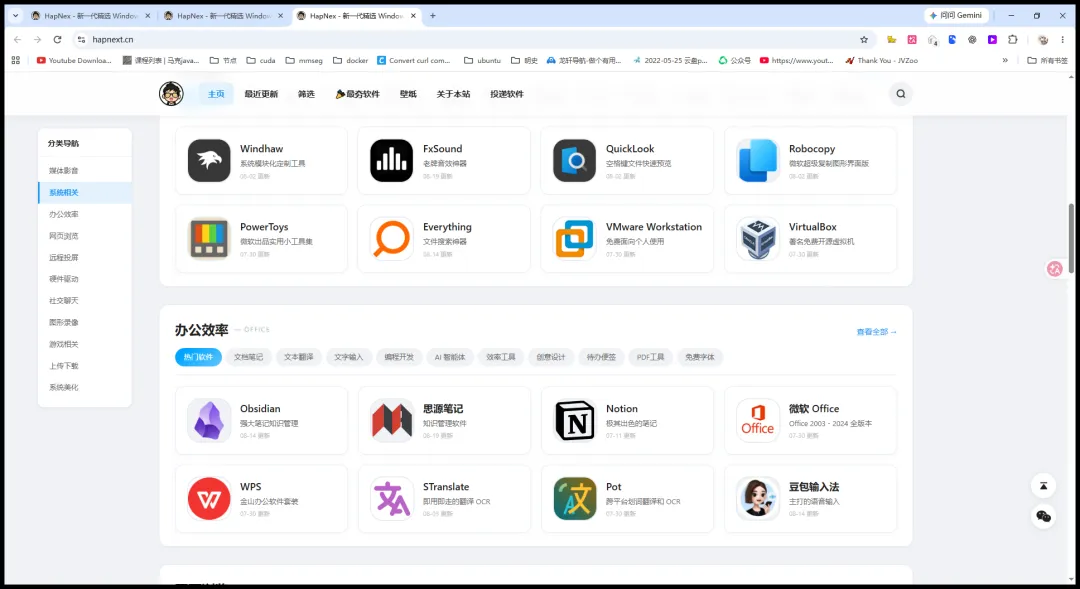This screenshot has width=1080, height=589.
Task: Click the 问问 Gemini button
Action: click(956, 15)
